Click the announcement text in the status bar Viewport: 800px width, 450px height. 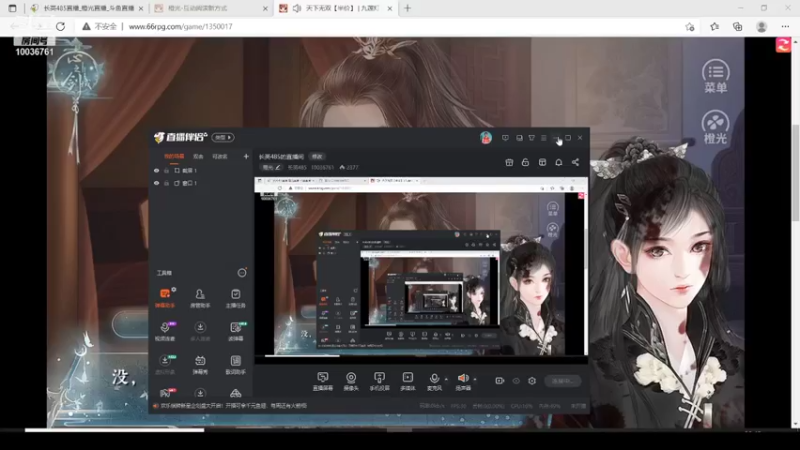point(234,406)
